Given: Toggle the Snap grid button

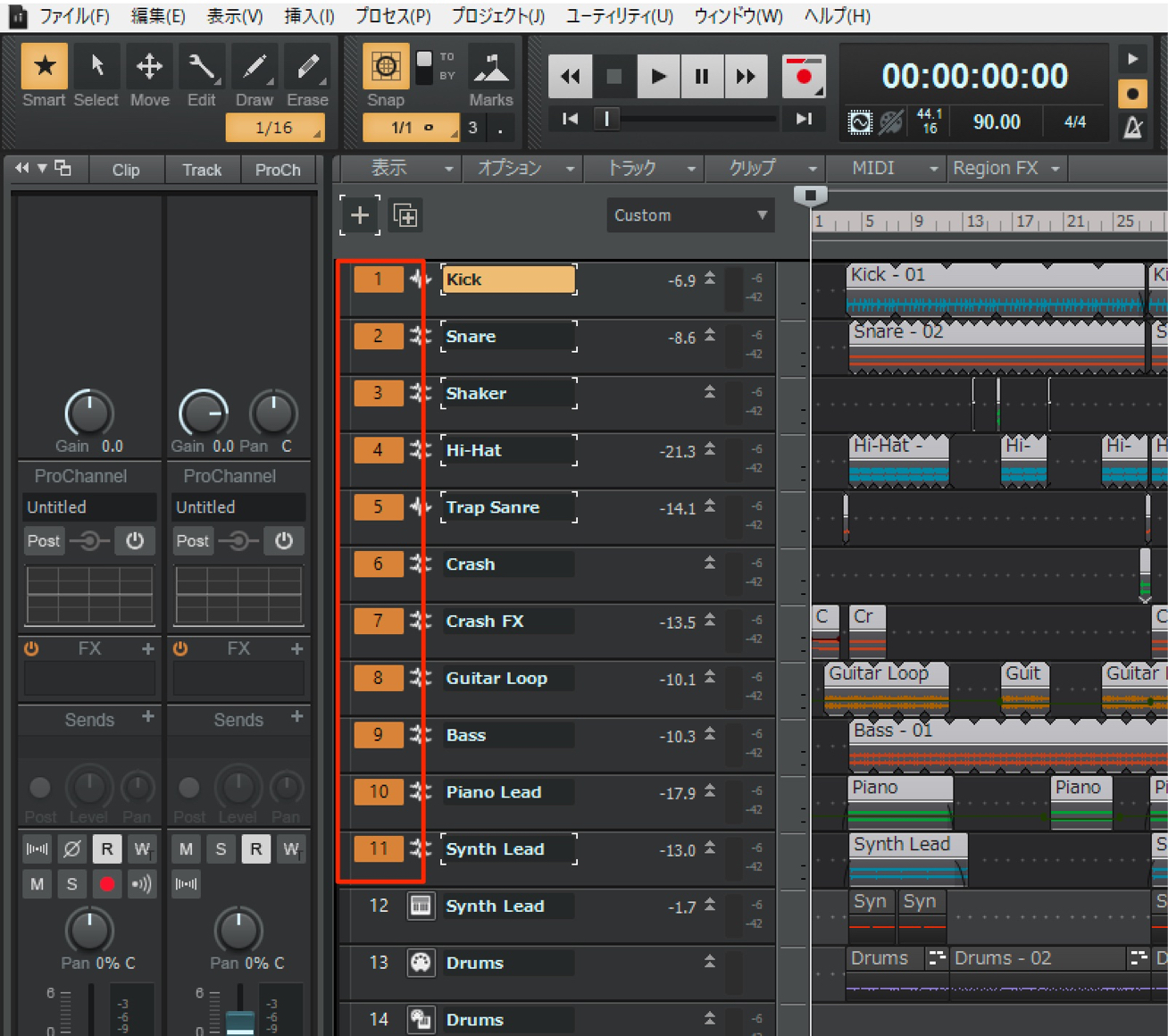Looking at the screenshot, I should click(386, 66).
